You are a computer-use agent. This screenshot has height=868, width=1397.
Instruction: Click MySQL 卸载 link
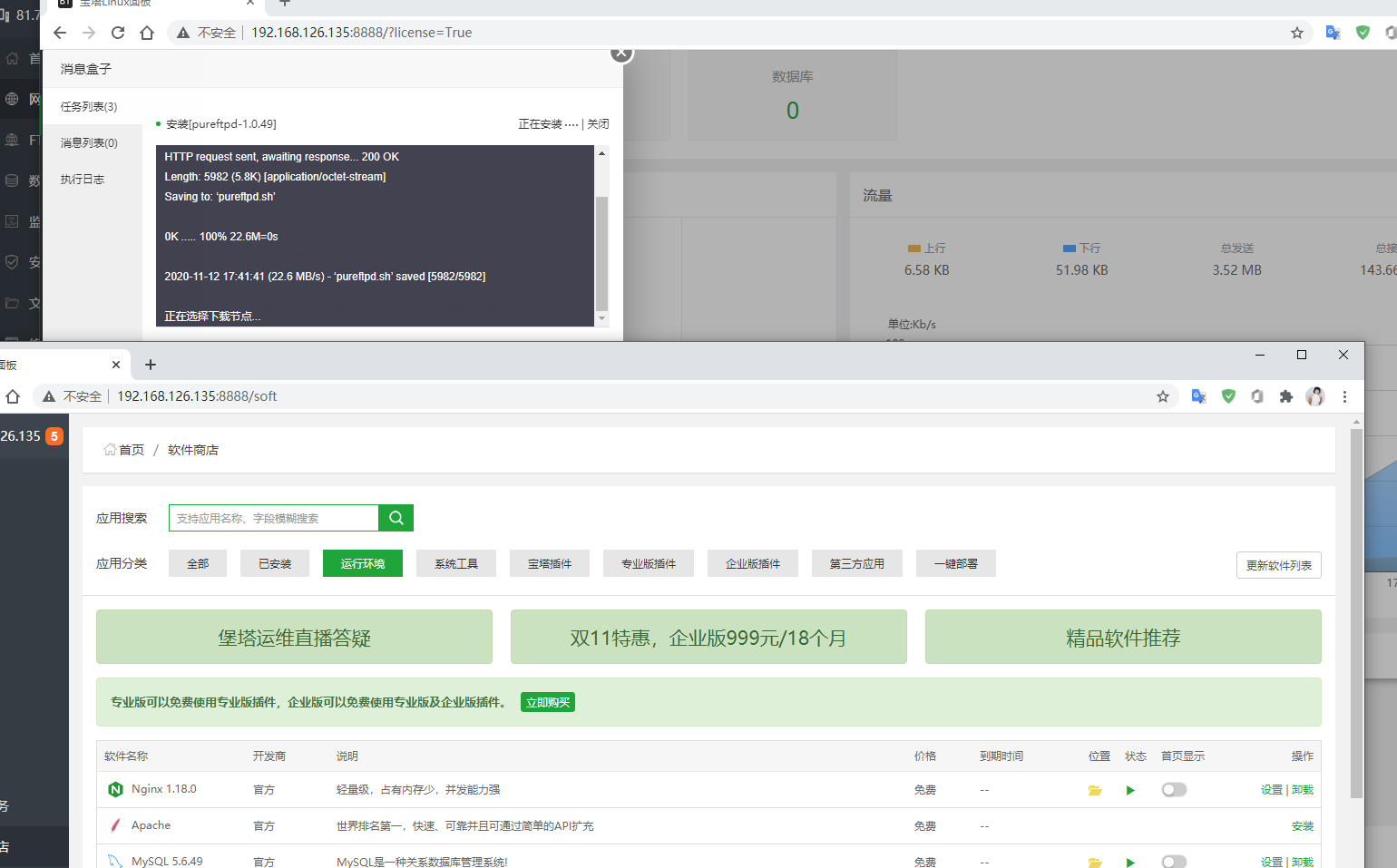(x=1303, y=862)
